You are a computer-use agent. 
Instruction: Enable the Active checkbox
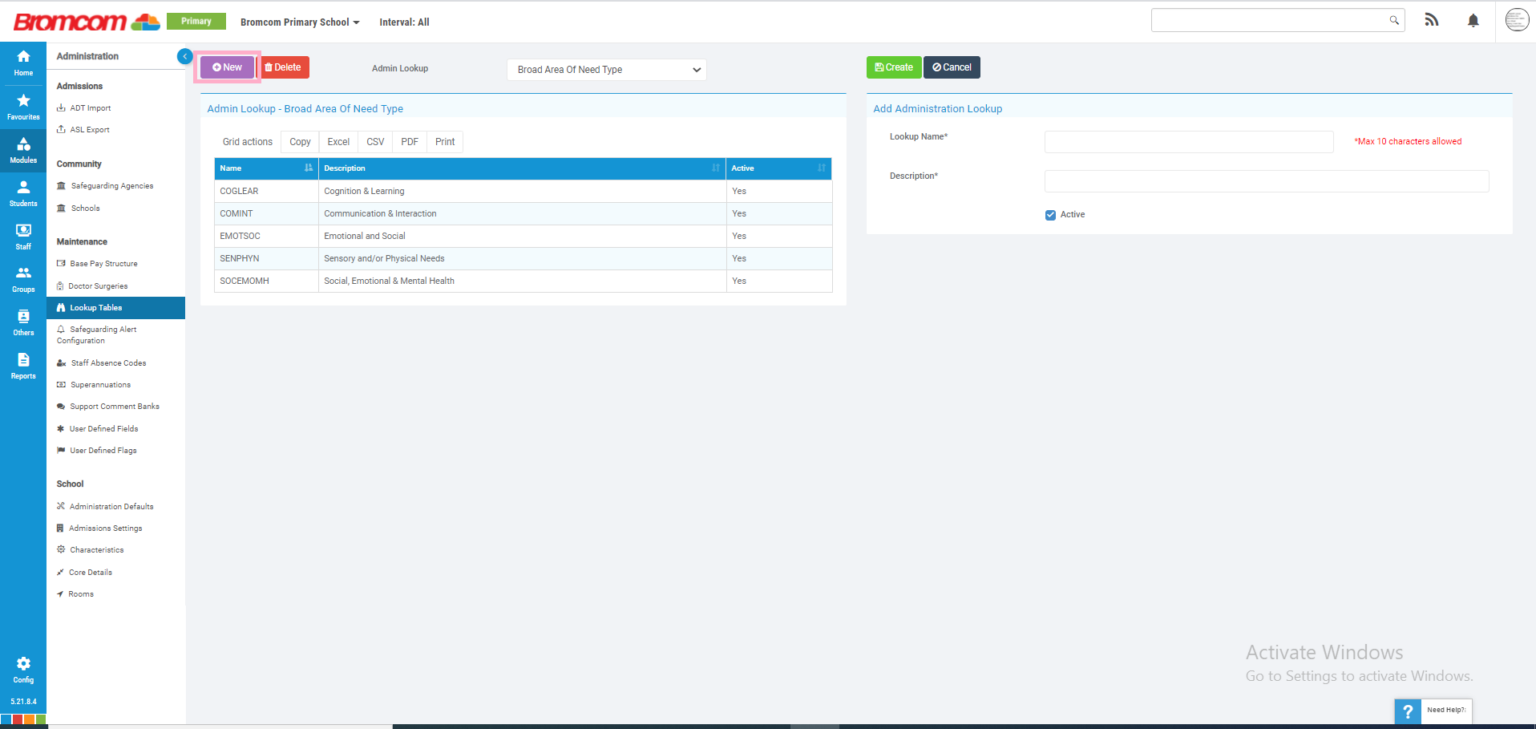pyautogui.click(x=1050, y=214)
